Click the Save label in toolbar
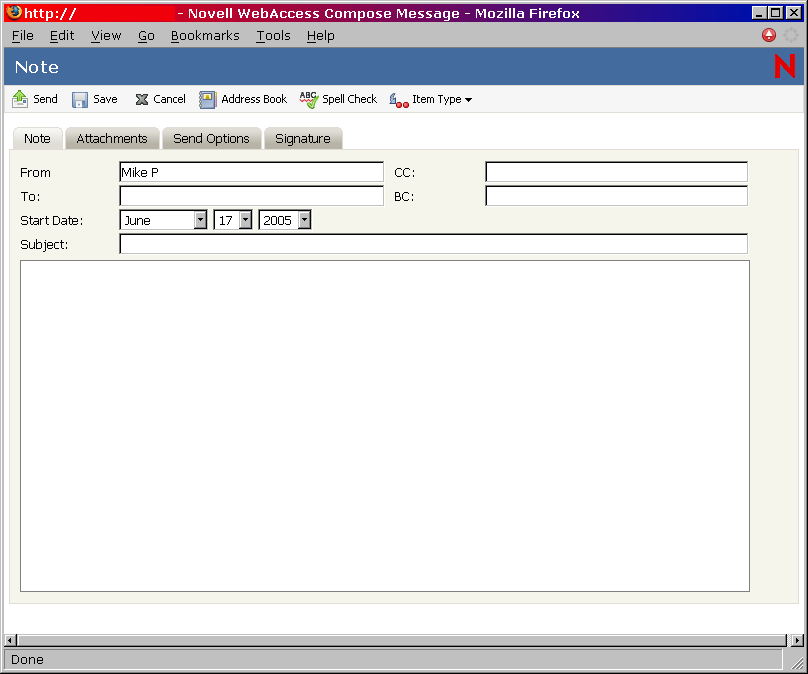This screenshot has width=808, height=674. tap(105, 99)
